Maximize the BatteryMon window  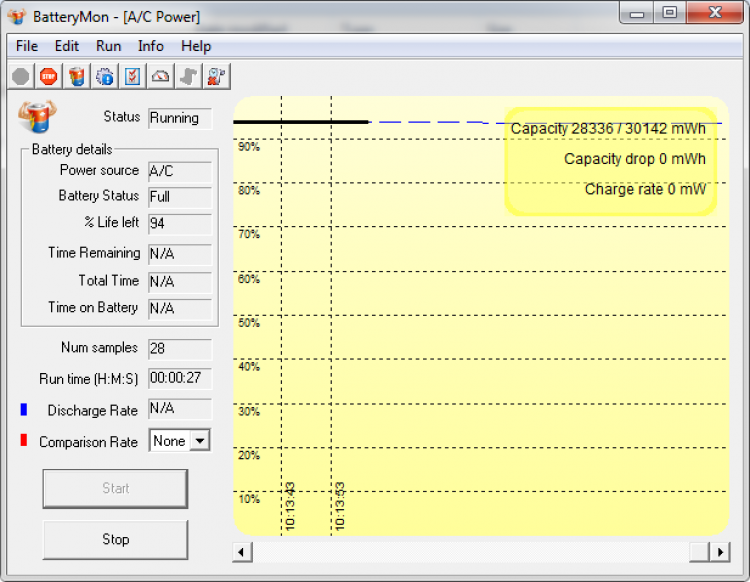click(670, 12)
